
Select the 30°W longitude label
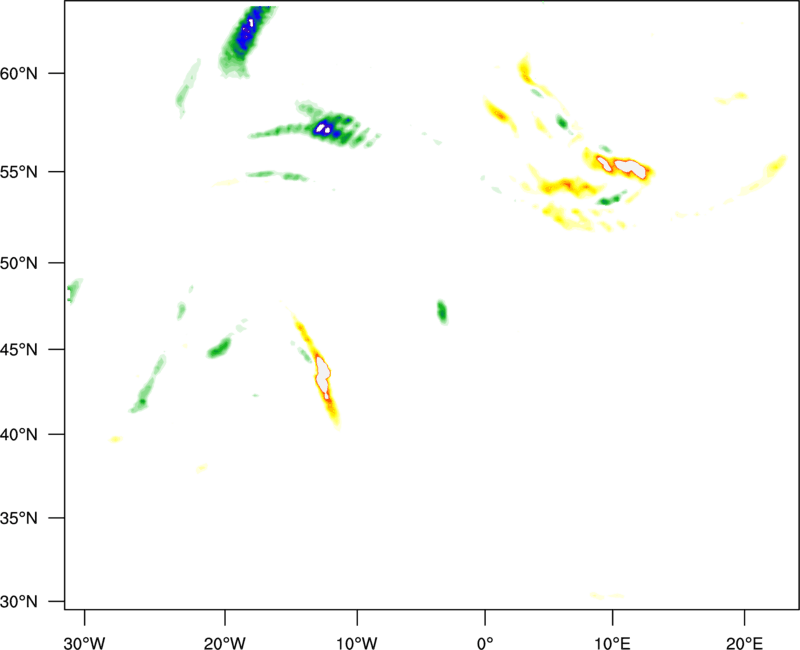(x=84, y=642)
